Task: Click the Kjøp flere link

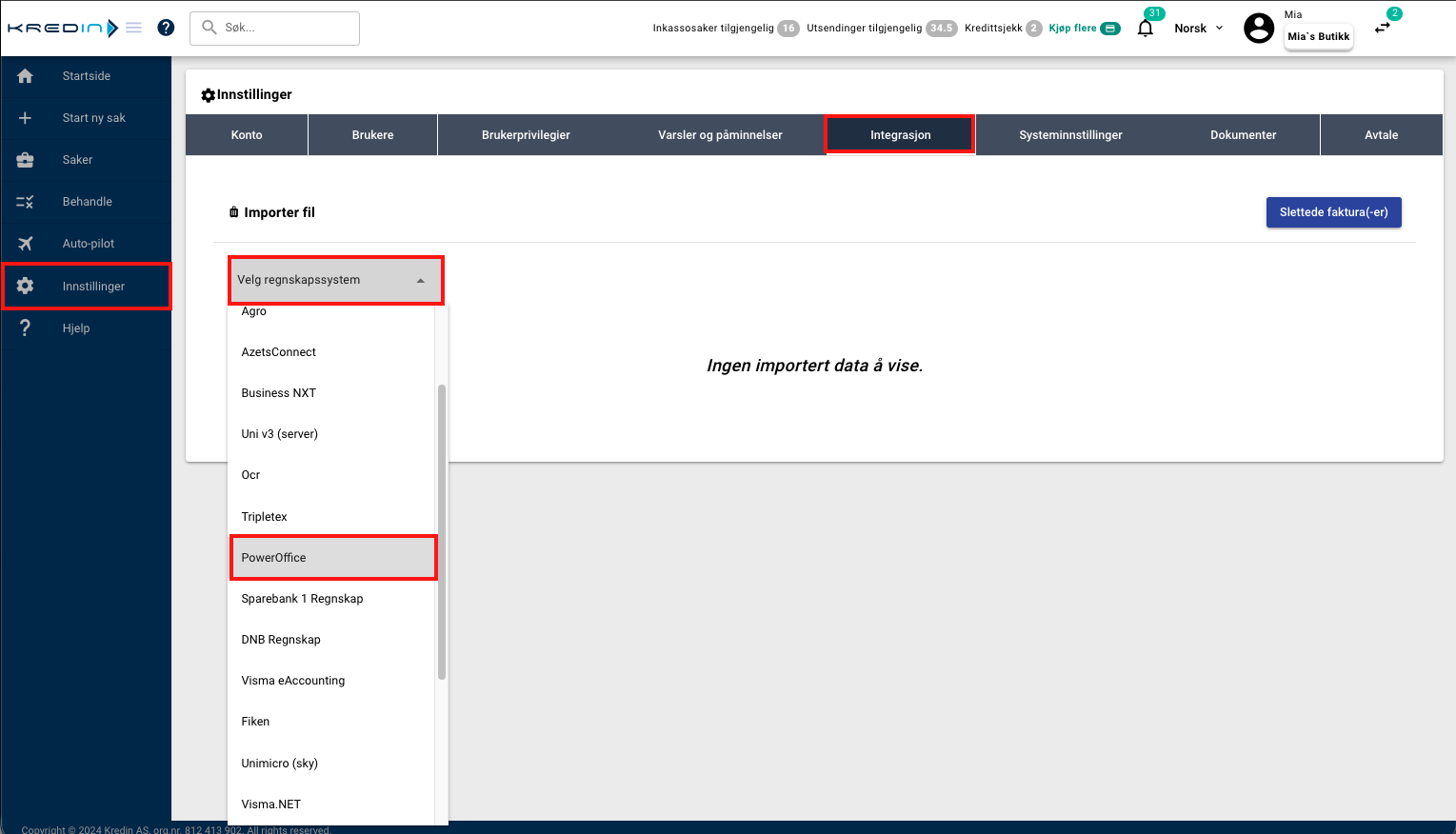Action: point(1072,29)
